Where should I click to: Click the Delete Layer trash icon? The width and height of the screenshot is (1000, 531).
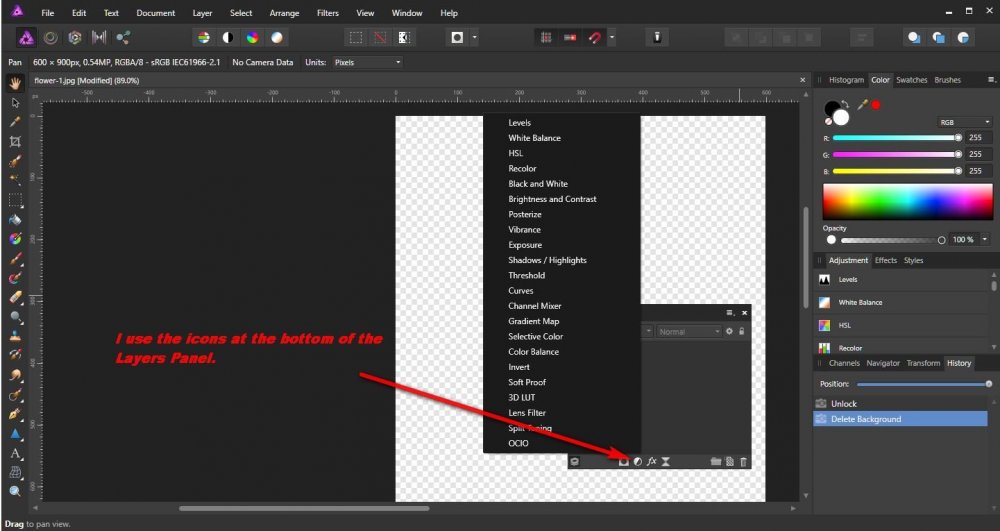click(x=743, y=461)
